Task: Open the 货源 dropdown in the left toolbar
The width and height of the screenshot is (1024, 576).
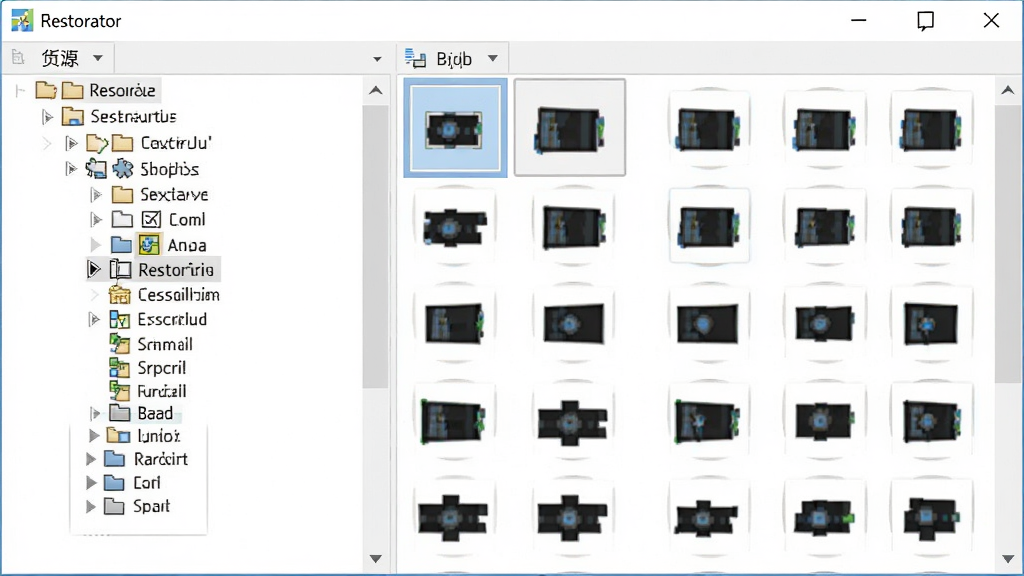Action: (98, 58)
